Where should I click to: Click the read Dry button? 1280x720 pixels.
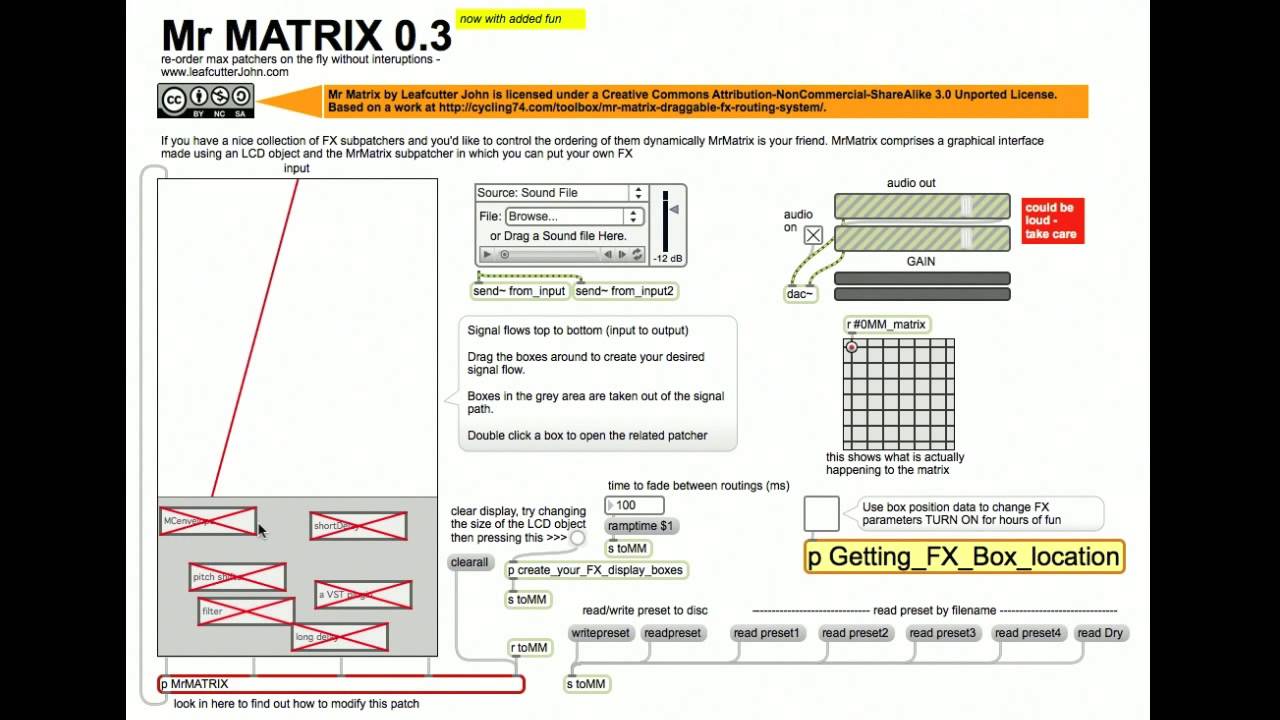(x=1100, y=633)
